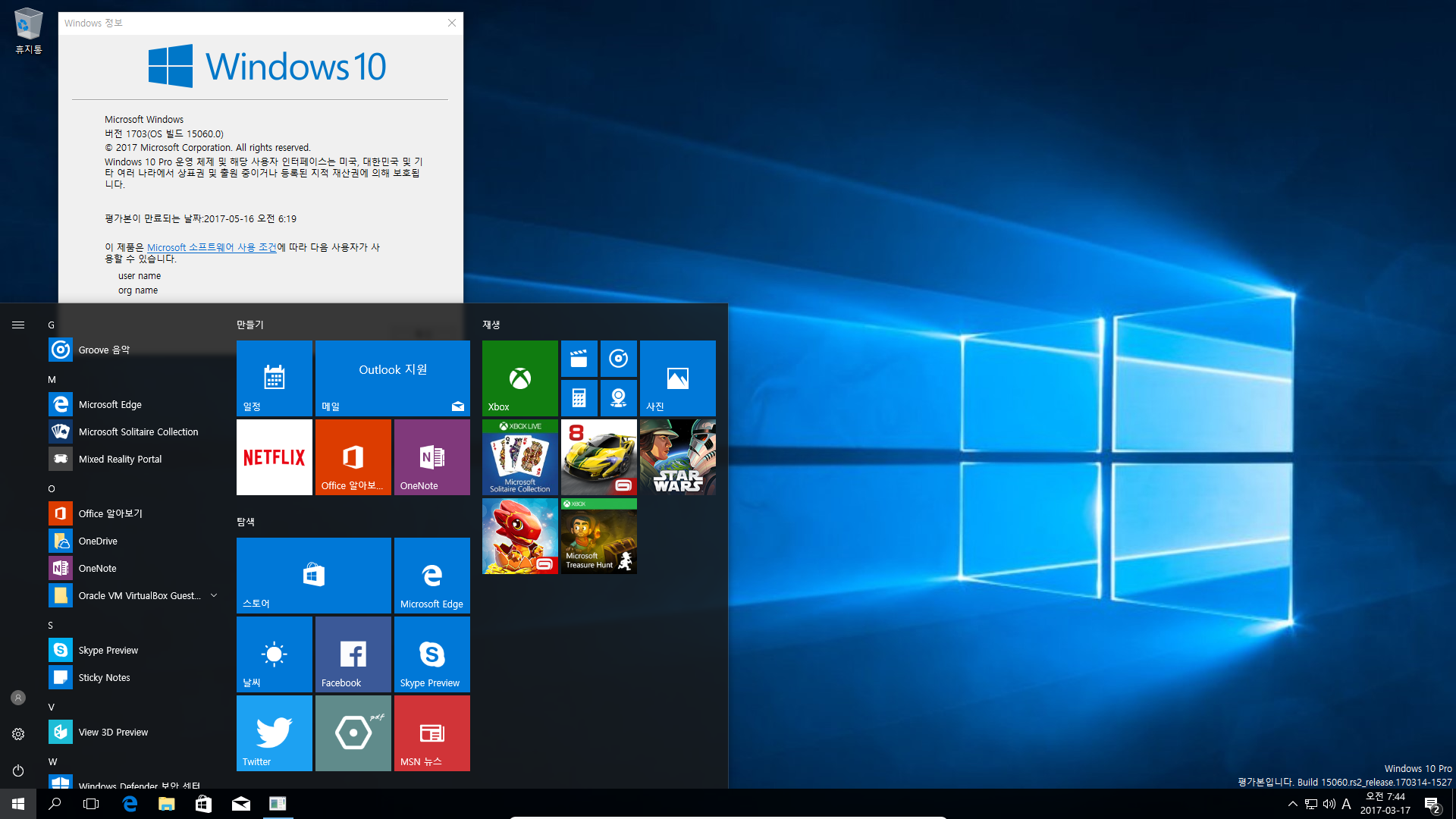Open the Calculator small tile
This screenshot has width=1456, height=819.
point(579,398)
